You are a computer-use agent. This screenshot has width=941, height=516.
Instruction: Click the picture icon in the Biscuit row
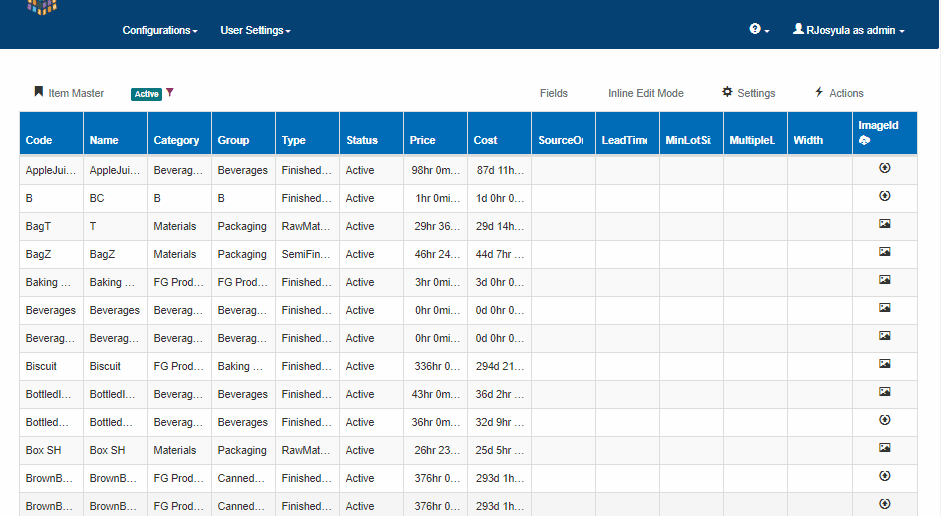point(884,364)
